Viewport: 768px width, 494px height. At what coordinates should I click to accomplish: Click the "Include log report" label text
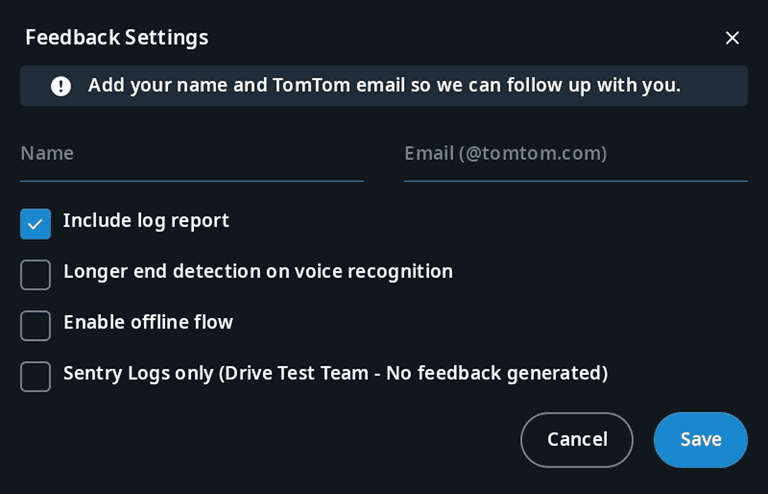146,221
